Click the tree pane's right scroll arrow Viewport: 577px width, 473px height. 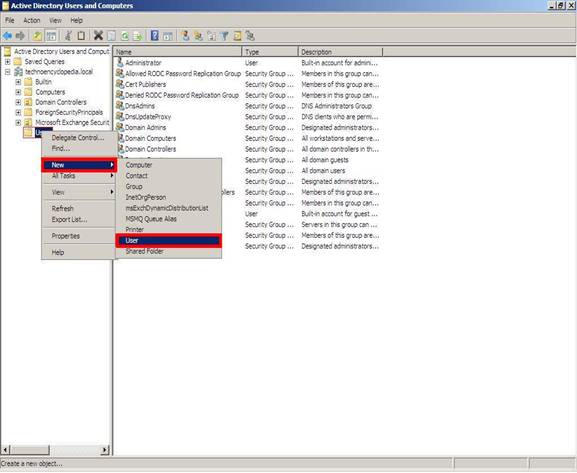pos(105,450)
